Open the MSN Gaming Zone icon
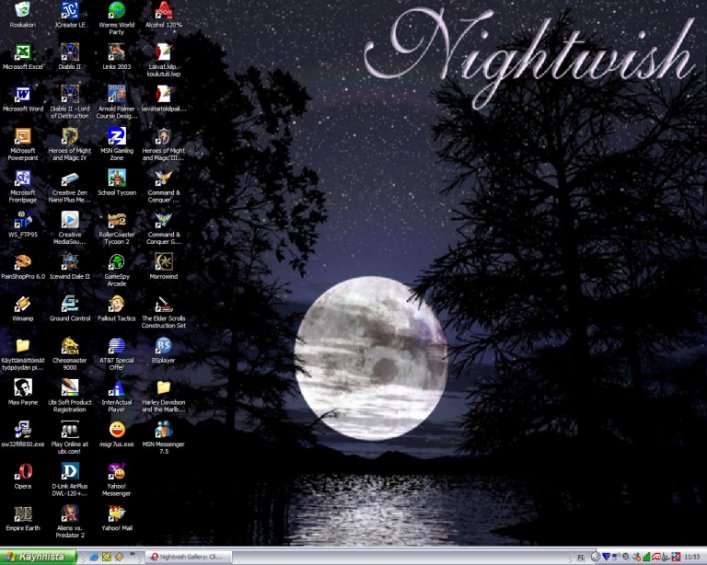Screen dimensions: 707x565 pos(116,136)
